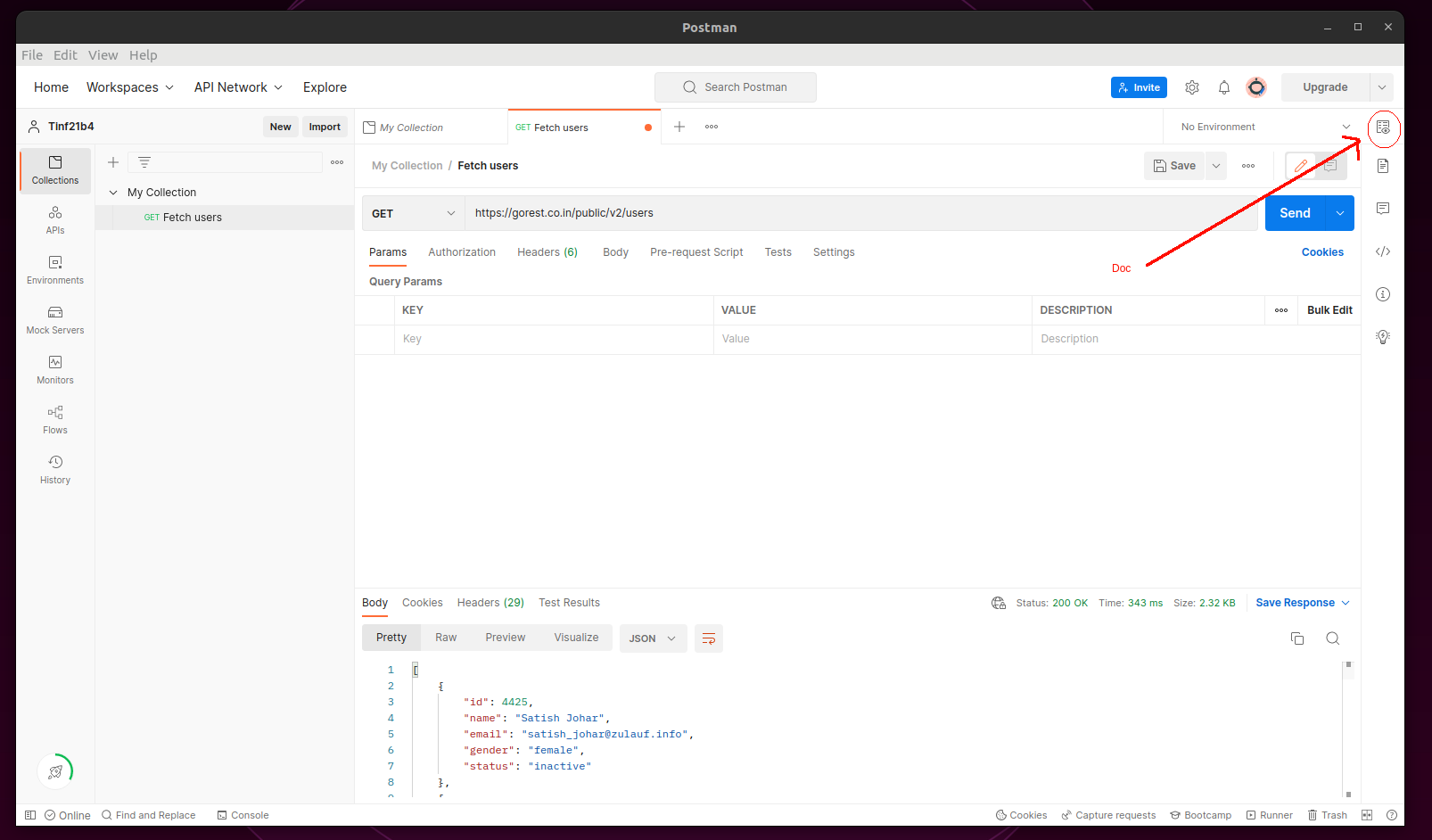This screenshot has width=1432, height=840.
Task: Collapse the My Collection tree
Action: pyautogui.click(x=113, y=193)
